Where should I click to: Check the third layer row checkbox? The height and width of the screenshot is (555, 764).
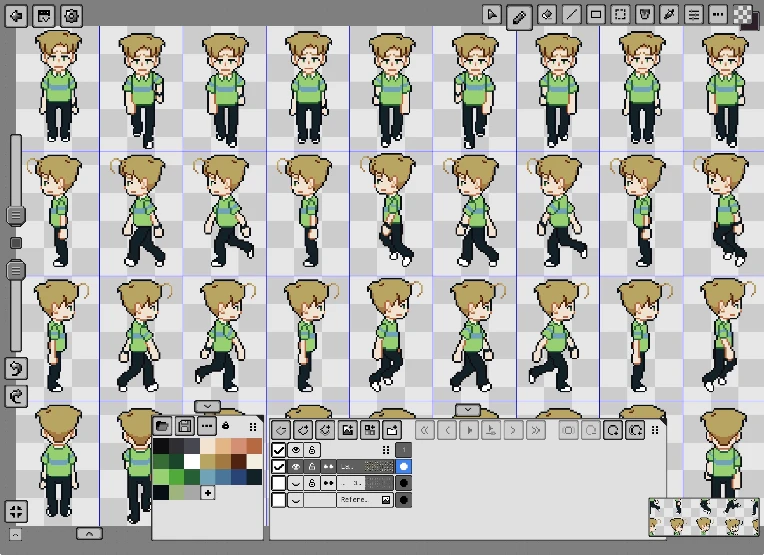(278, 483)
